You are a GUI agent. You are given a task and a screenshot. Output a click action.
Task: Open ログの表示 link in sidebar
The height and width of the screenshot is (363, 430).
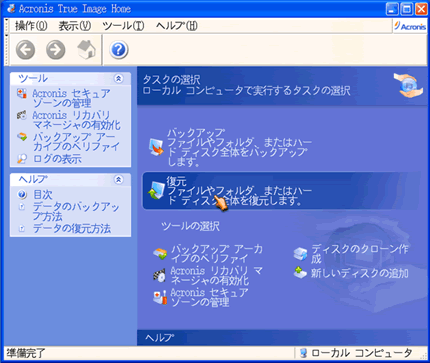click(x=57, y=159)
